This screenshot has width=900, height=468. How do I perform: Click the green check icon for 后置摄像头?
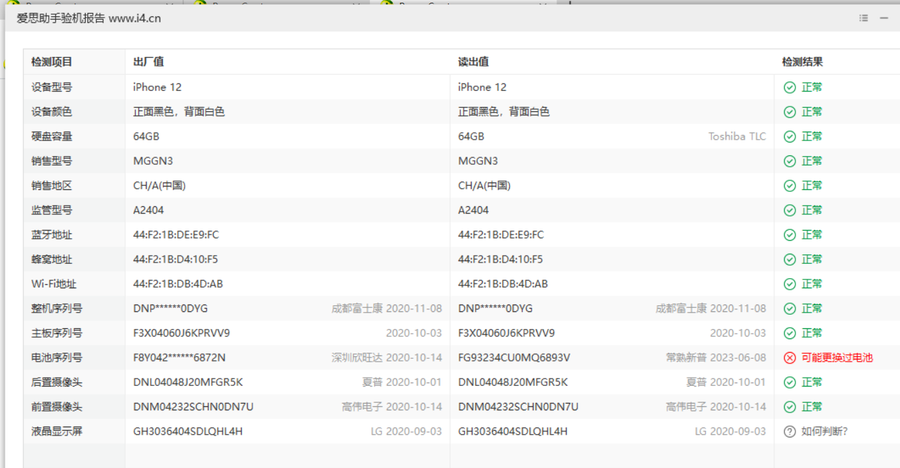coord(790,382)
